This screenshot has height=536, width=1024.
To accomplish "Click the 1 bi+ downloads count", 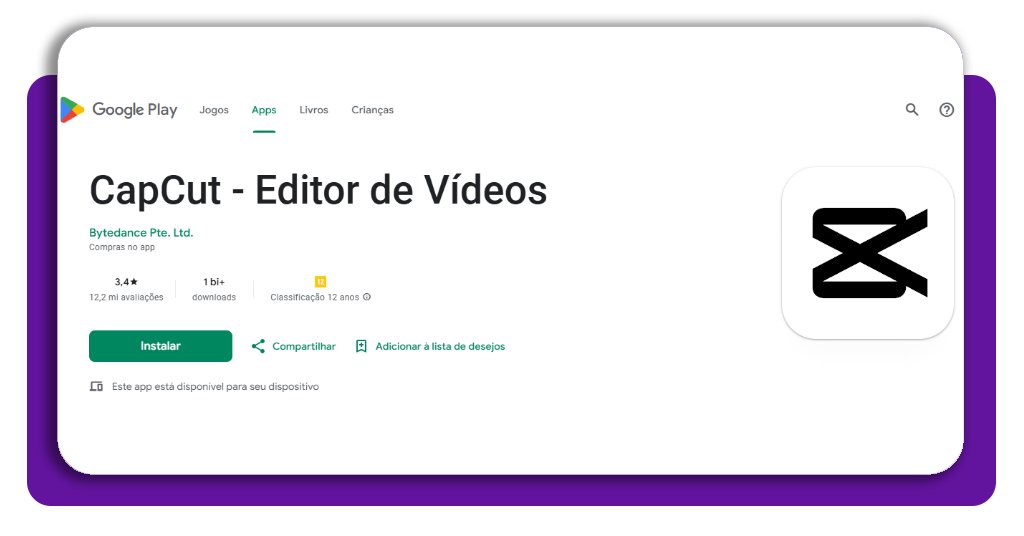I will [x=214, y=282].
